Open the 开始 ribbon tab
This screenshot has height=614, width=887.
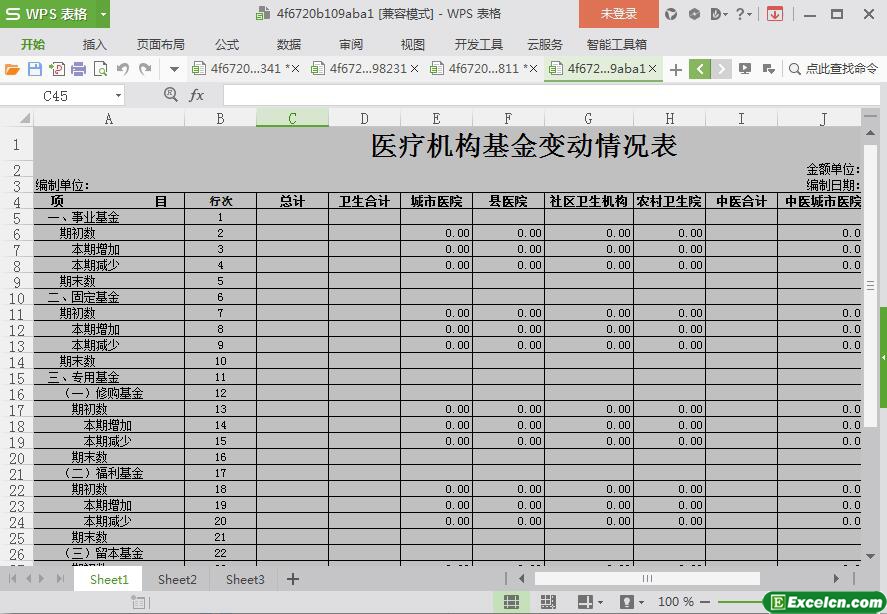[x=33, y=44]
